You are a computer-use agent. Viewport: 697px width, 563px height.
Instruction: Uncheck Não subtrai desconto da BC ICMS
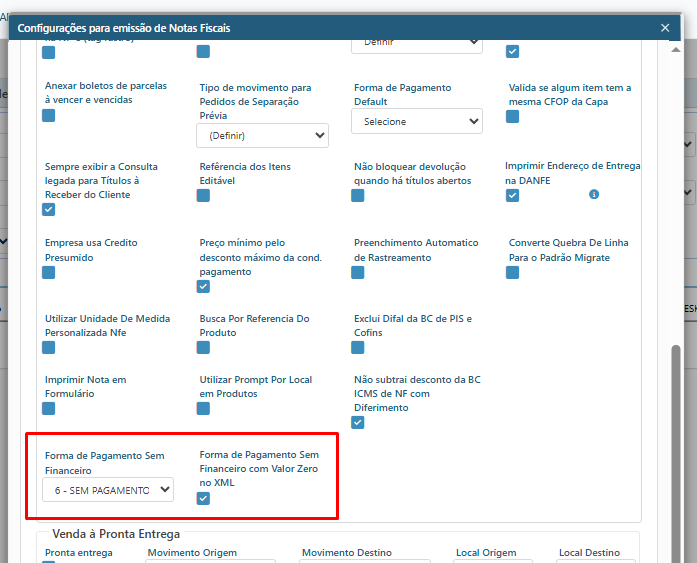point(358,423)
